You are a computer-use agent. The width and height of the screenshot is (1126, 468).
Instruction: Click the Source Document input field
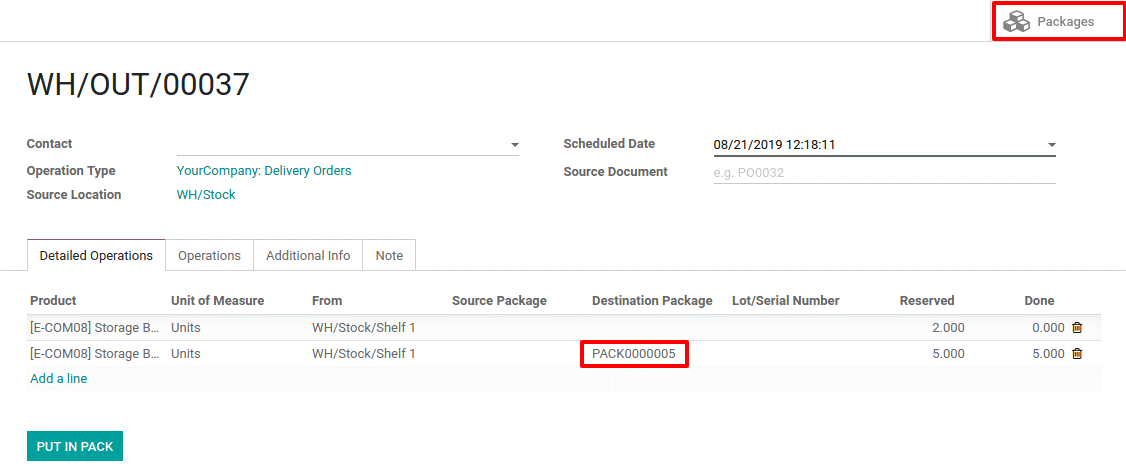[x=885, y=172]
